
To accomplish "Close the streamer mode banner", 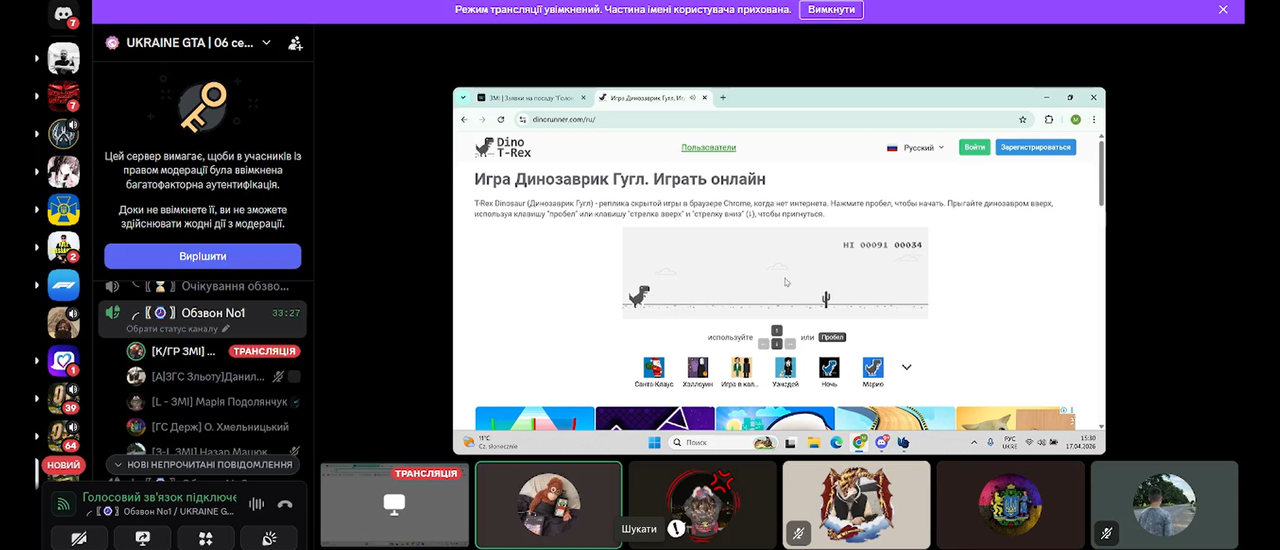I will point(1223,9).
